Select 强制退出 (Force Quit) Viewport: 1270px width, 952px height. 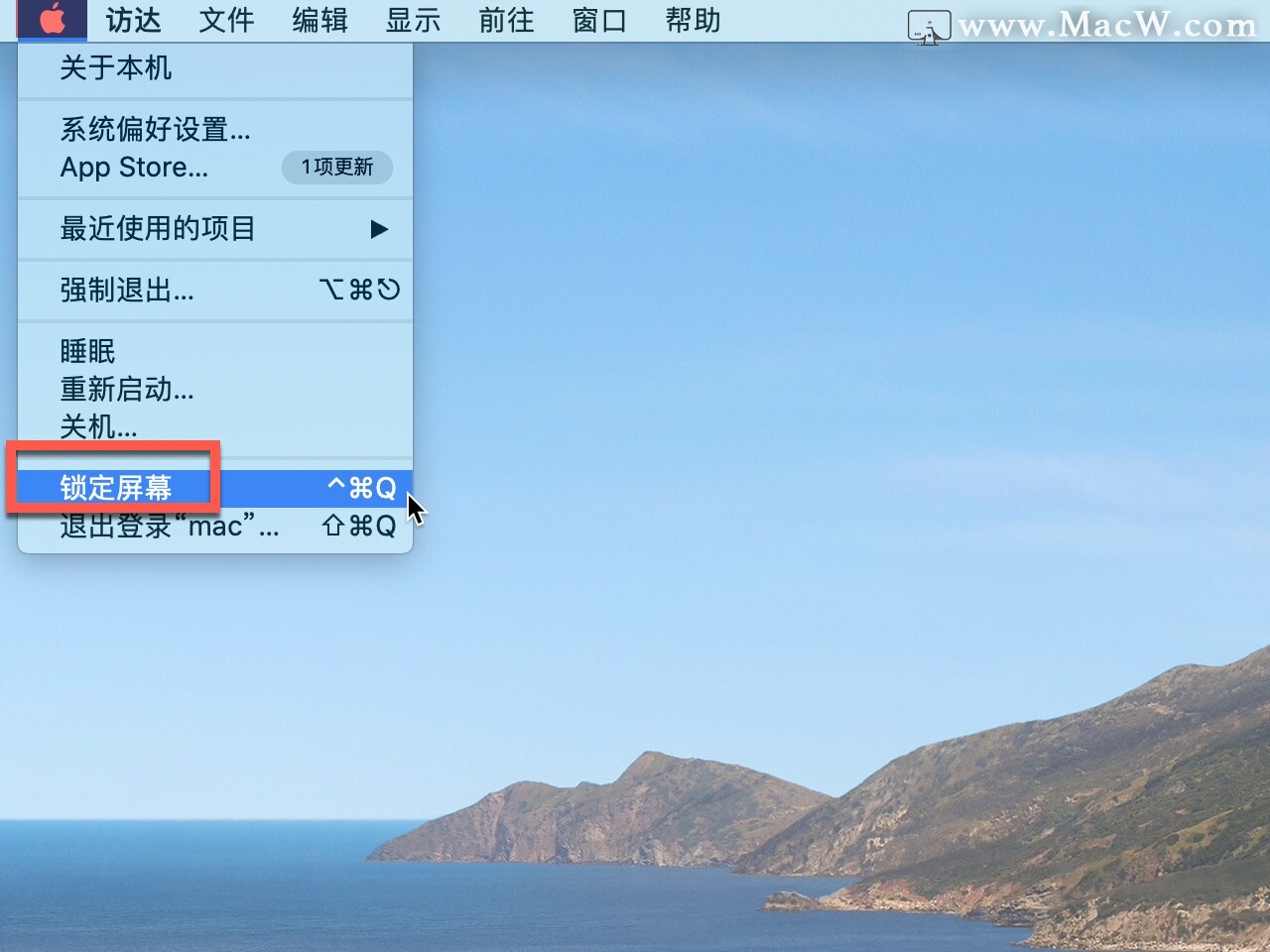[x=126, y=291]
